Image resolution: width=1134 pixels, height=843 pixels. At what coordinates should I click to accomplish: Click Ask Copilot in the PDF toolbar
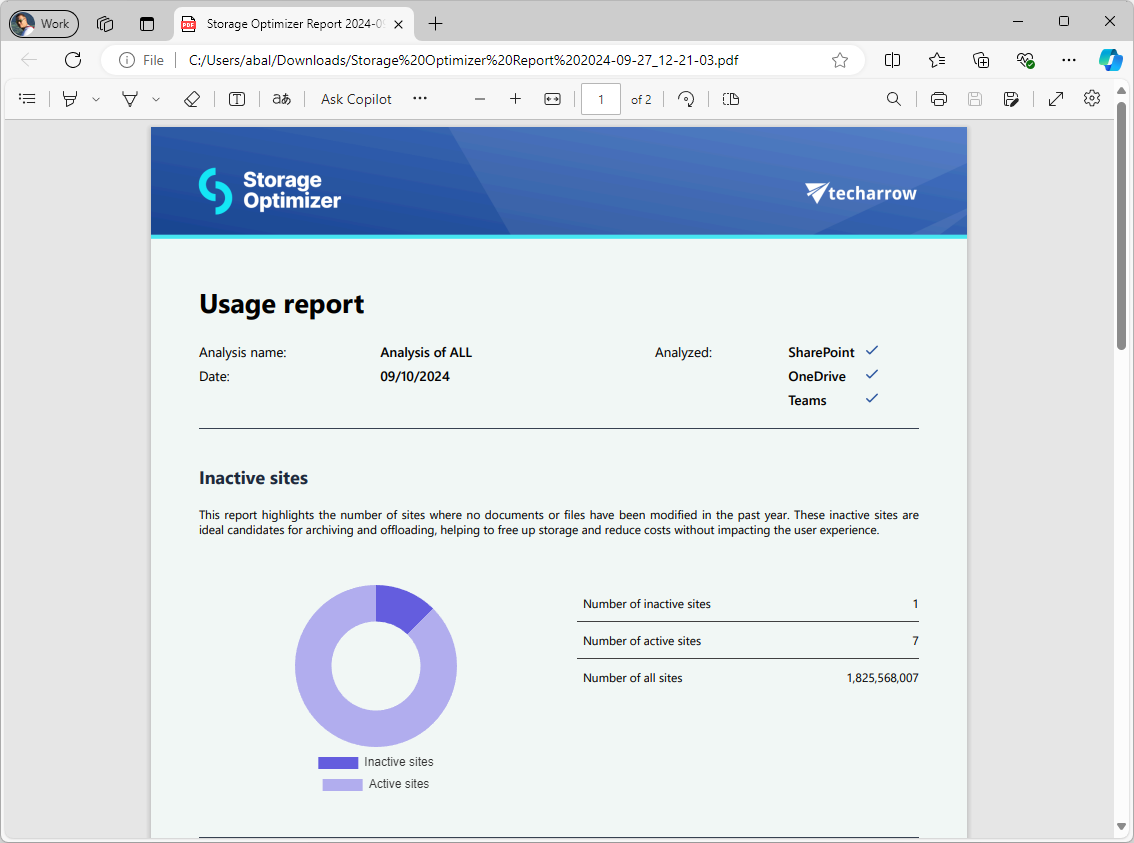click(355, 98)
